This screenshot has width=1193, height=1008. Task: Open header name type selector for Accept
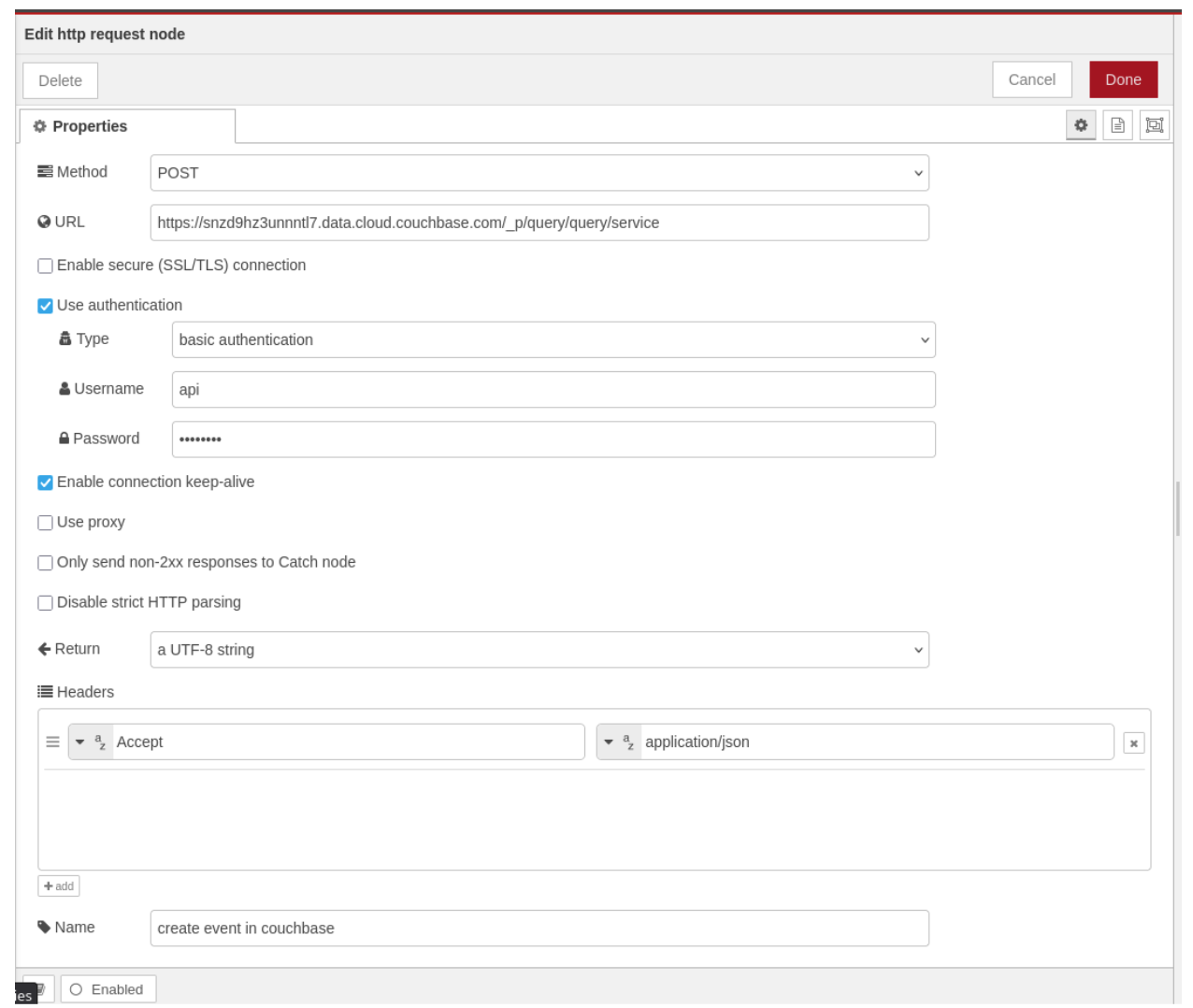(x=91, y=742)
